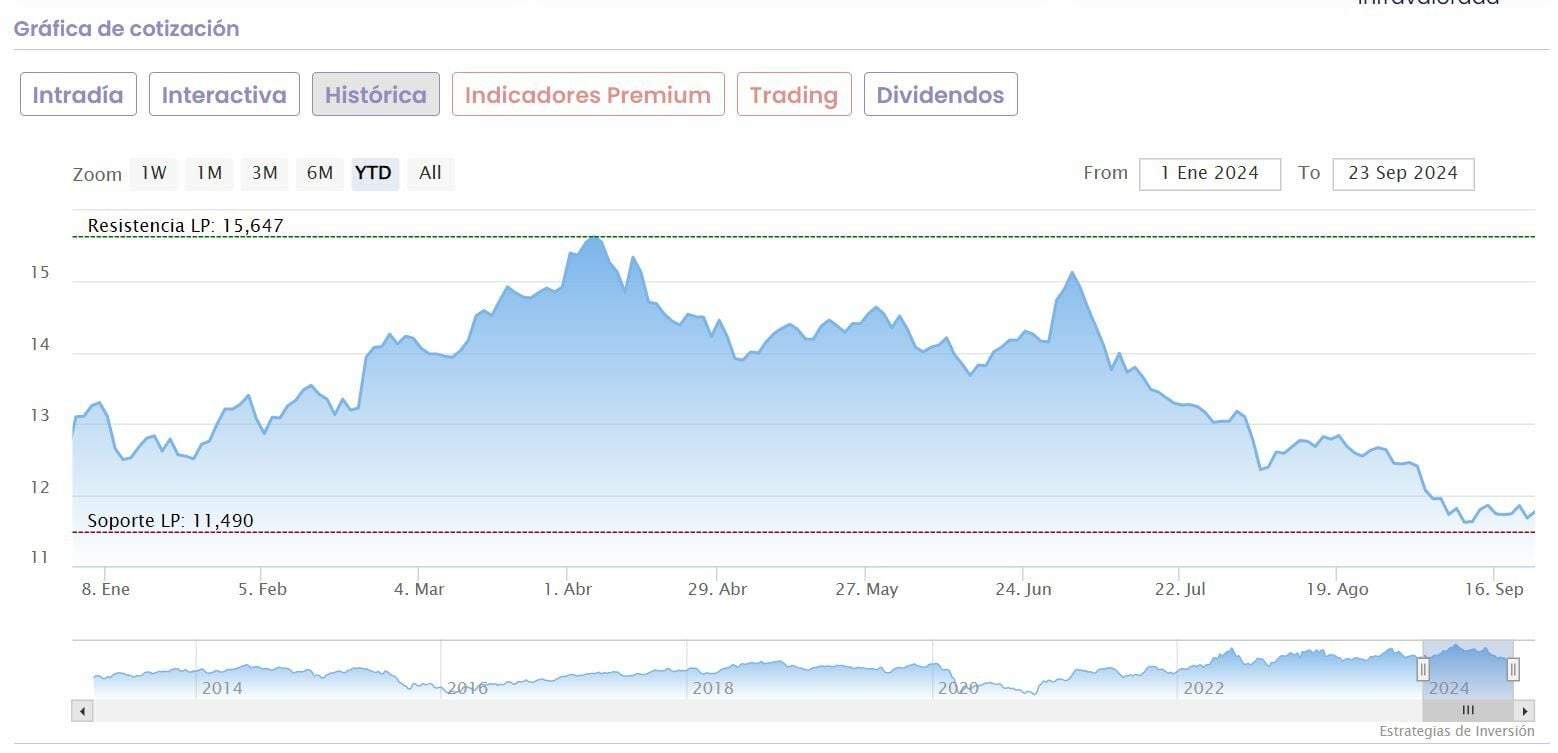The image size is (1558, 753).
Task: Click the scrollbar left arrow
Action: 82,711
